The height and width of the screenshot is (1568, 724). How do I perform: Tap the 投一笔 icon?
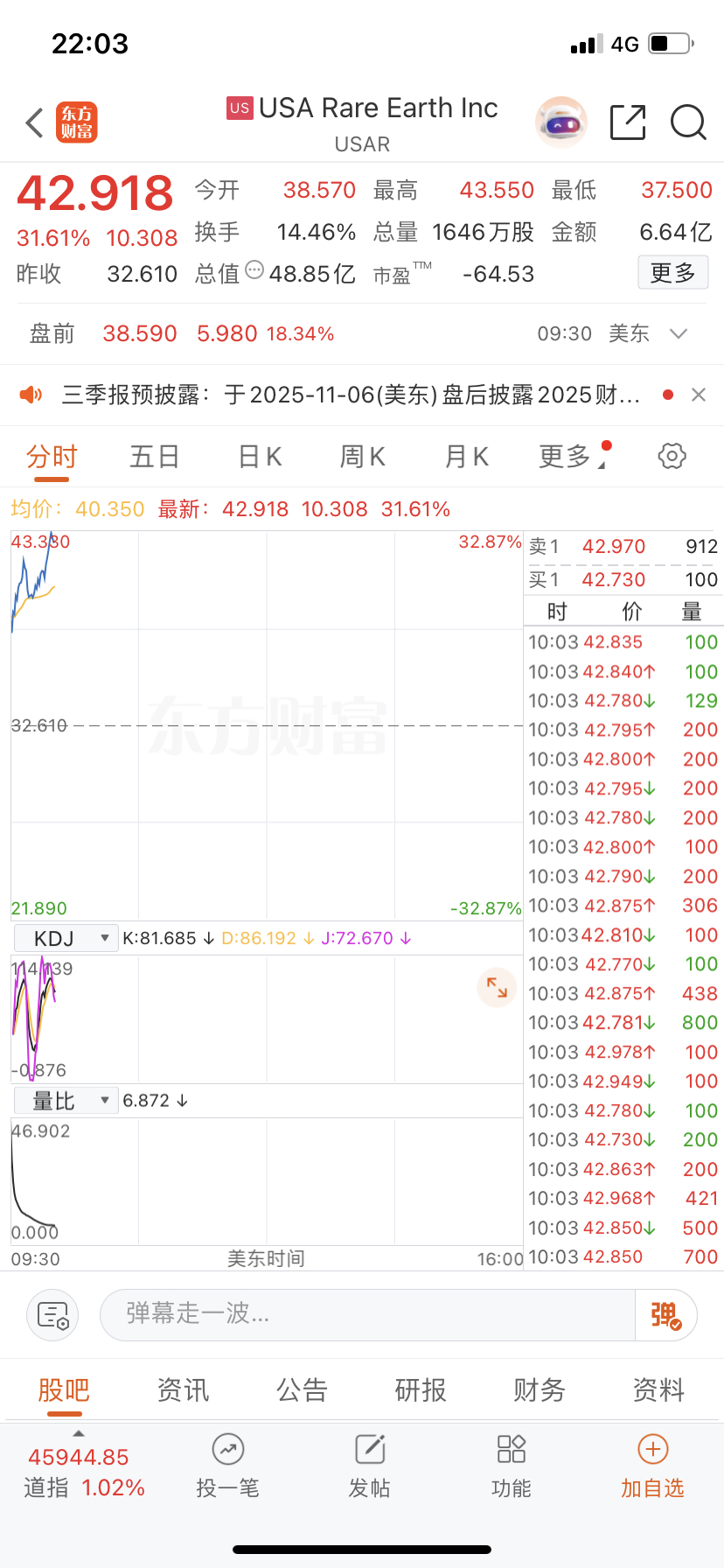coord(227,1449)
